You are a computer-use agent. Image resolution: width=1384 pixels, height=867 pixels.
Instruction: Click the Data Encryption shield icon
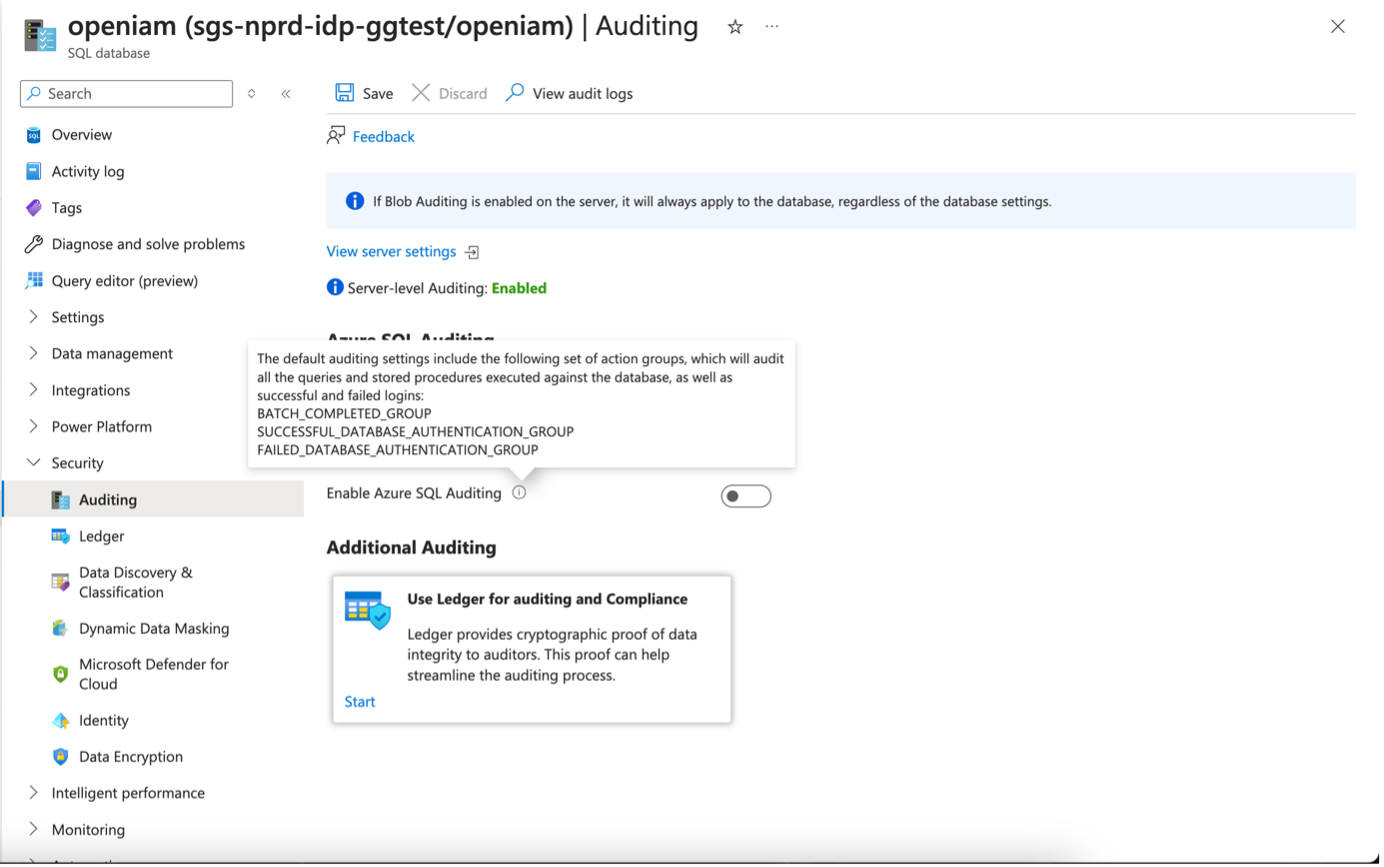point(61,757)
